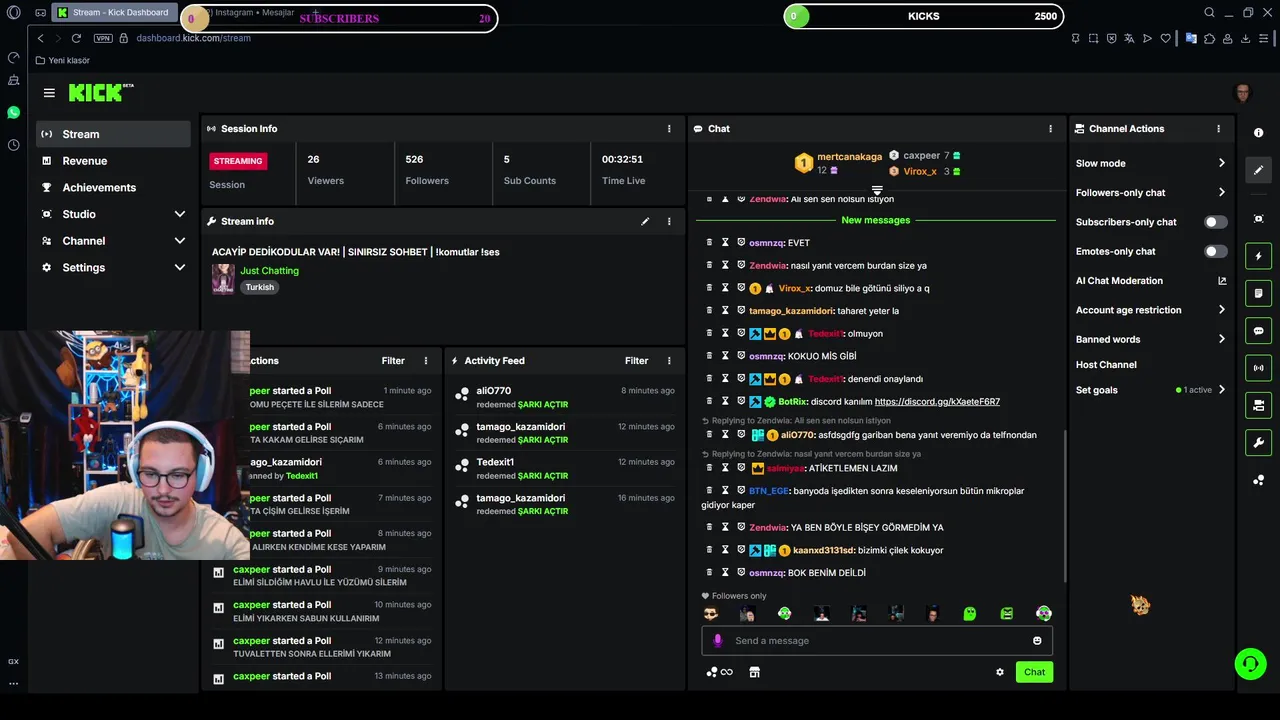Open Banned words settings
The width and height of the screenshot is (1280, 720).
(x=1150, y=339)
